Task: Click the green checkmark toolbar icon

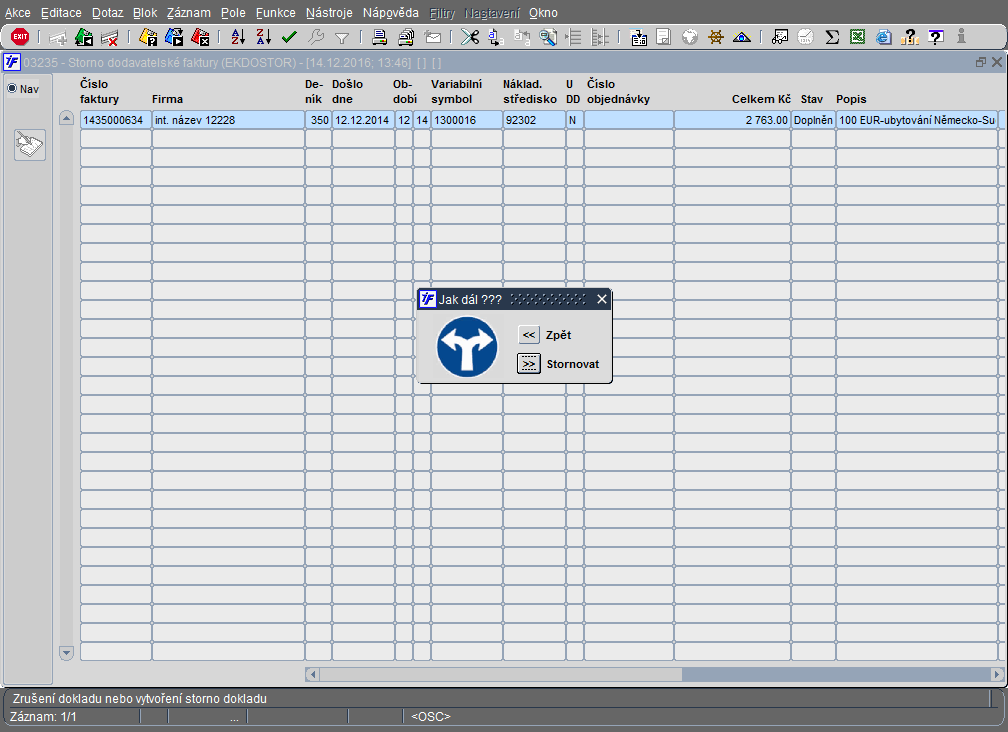Action: click(289, 37)
